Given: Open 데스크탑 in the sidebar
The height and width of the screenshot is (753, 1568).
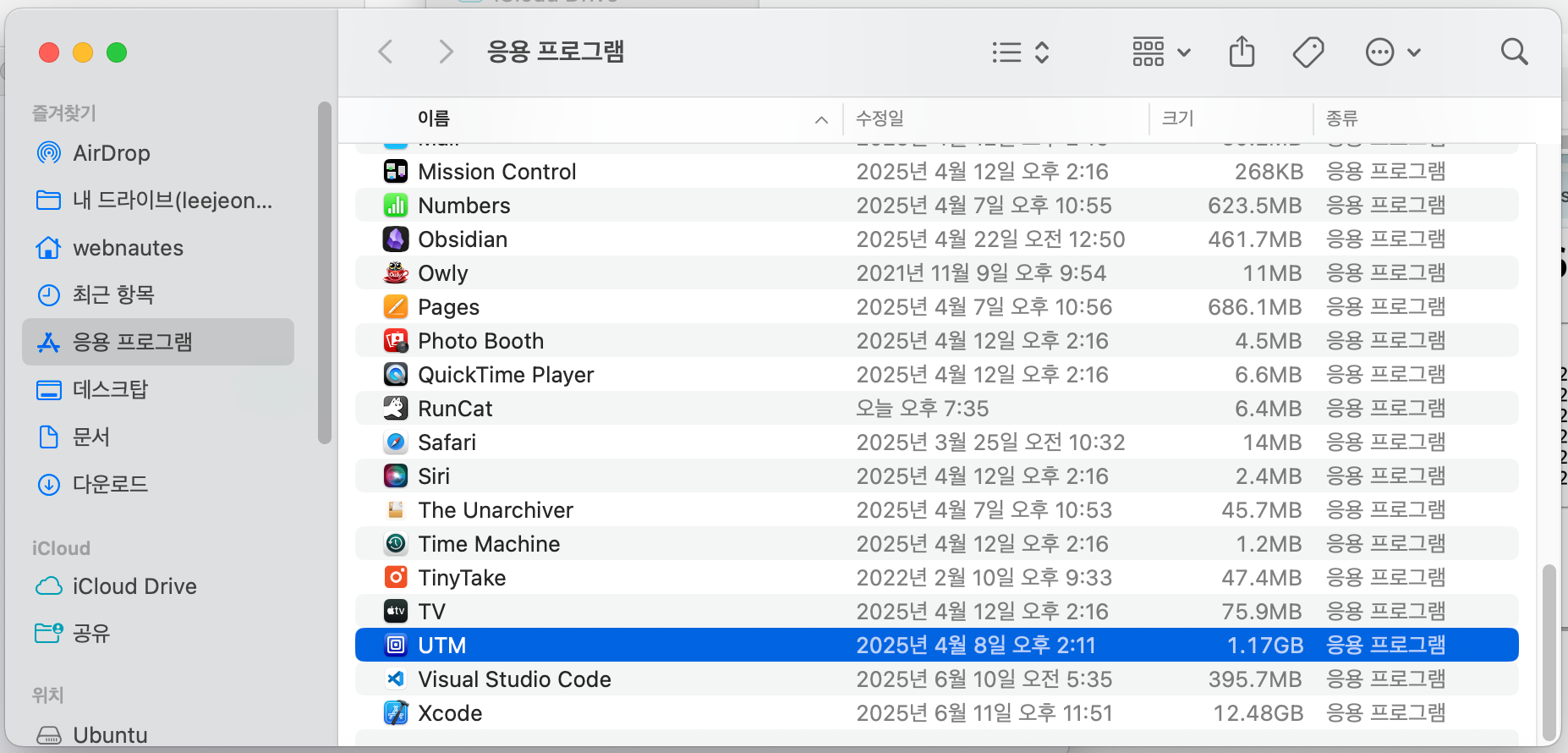Looking at the screenshot, I should pos(158,389).
